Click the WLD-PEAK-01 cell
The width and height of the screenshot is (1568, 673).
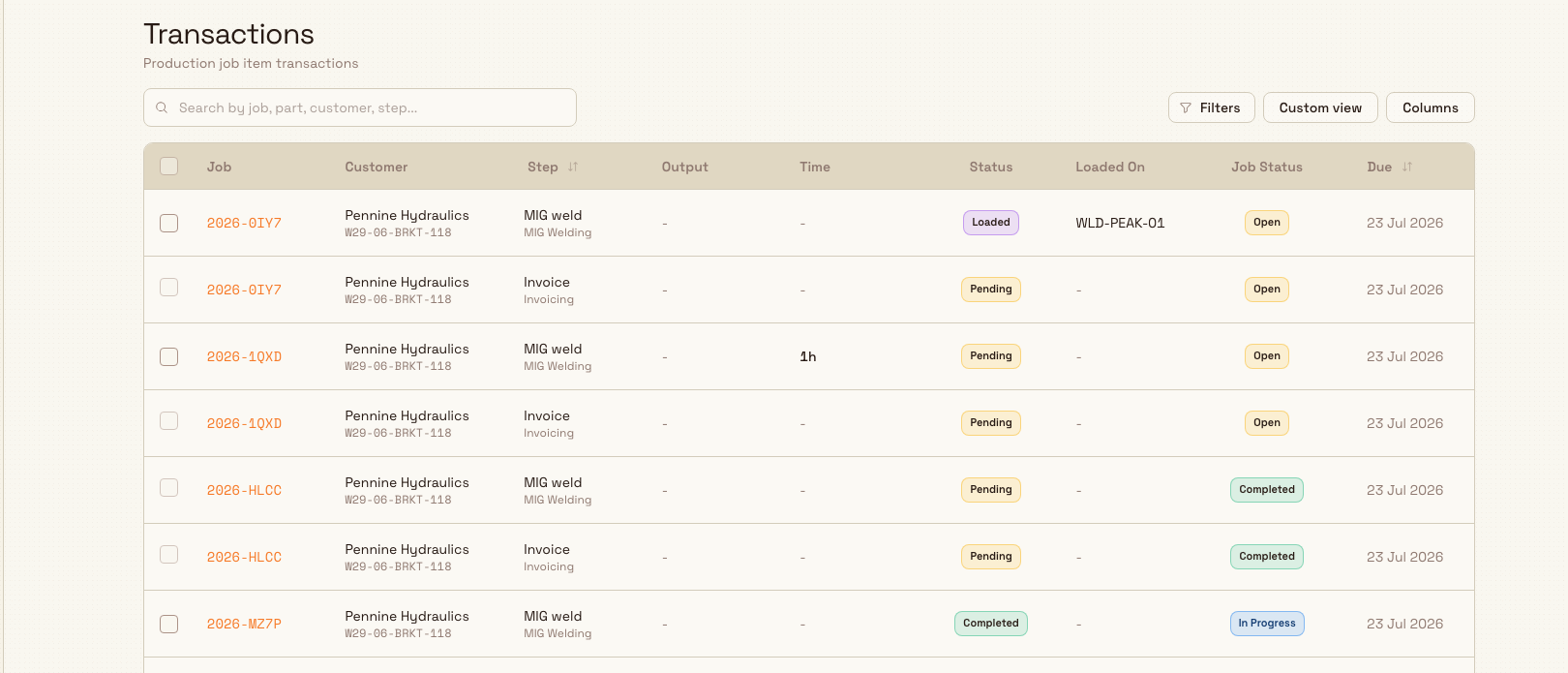pyautogui.click(x=1120, y=223)
